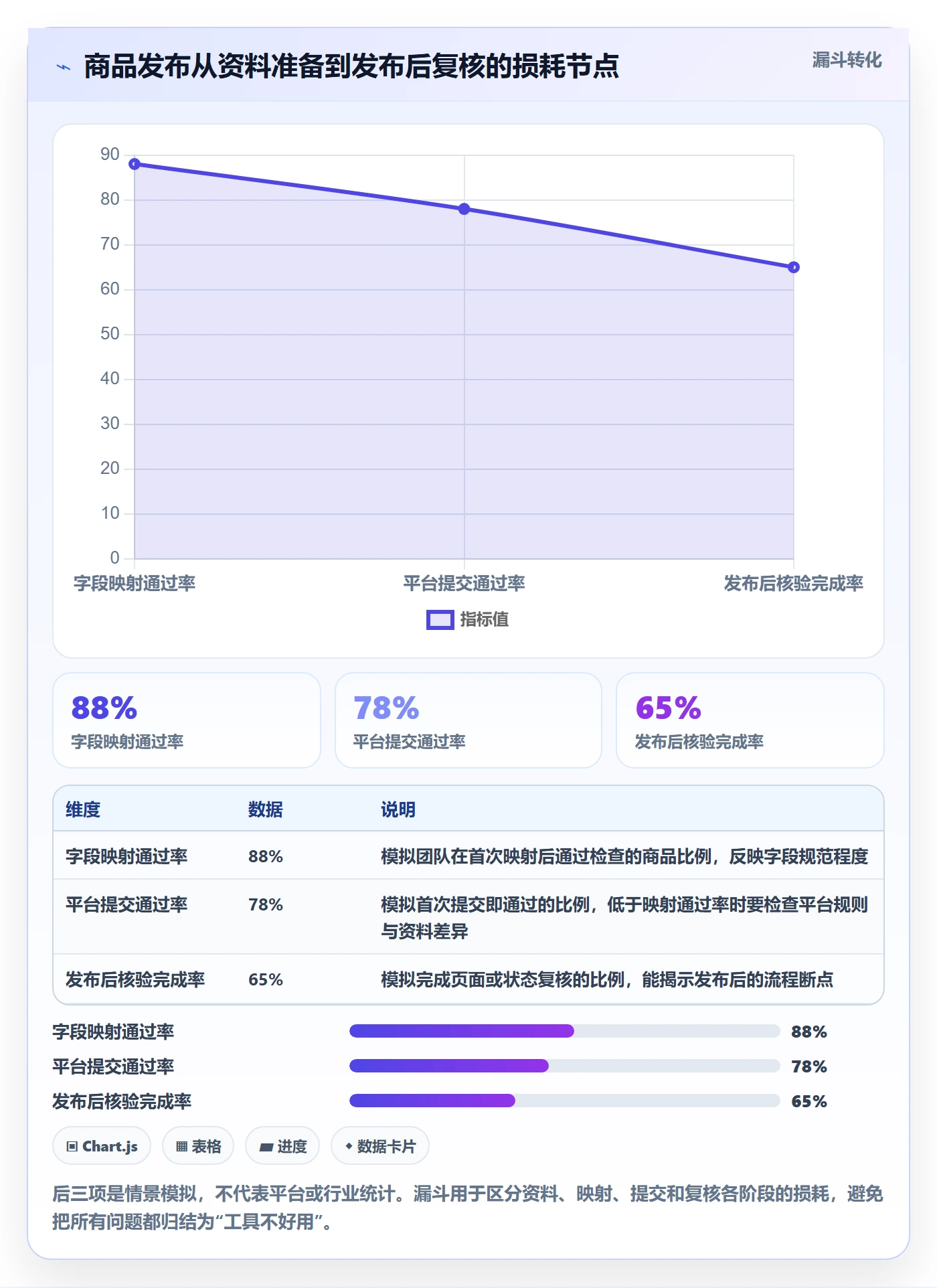Click the 平台提交通过率 x-axis label on chart
Viewport: 937px width, 1288px height.
point(464,583)
